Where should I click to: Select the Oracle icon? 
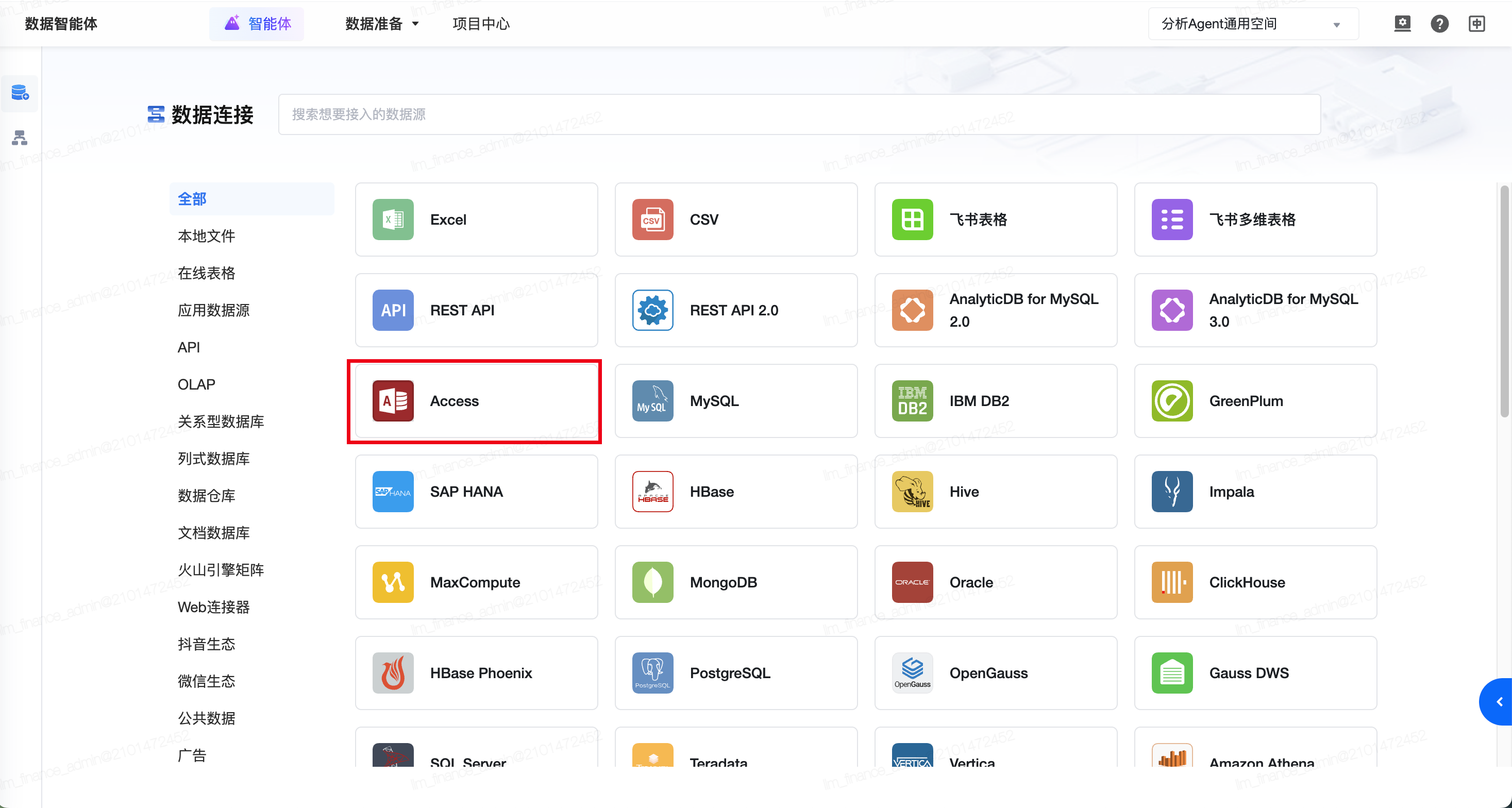912,582
